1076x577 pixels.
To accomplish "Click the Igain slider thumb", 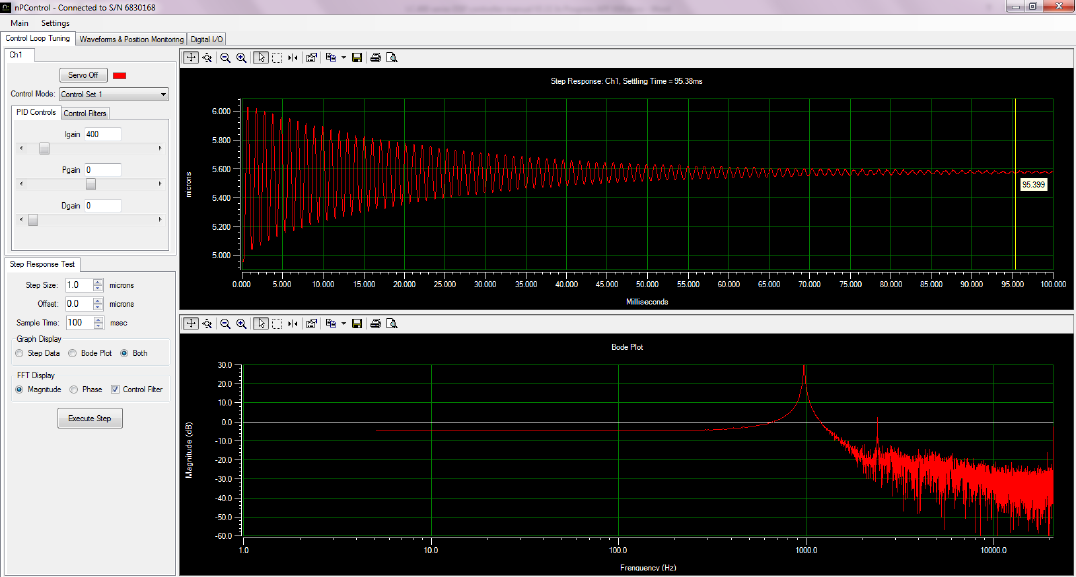I will pos(44,148).
